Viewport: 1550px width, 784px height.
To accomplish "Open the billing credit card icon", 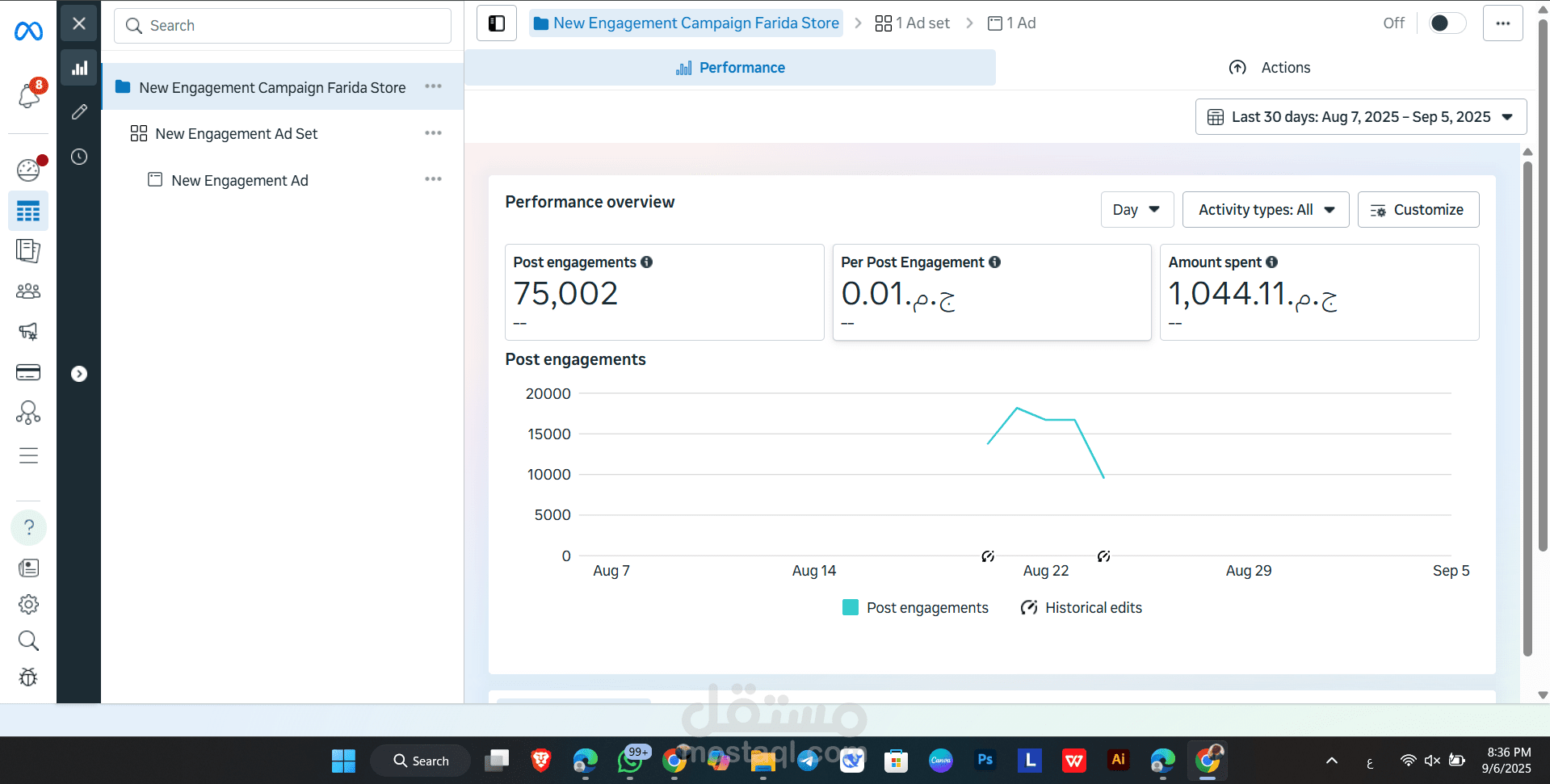I will pos(28,372).
